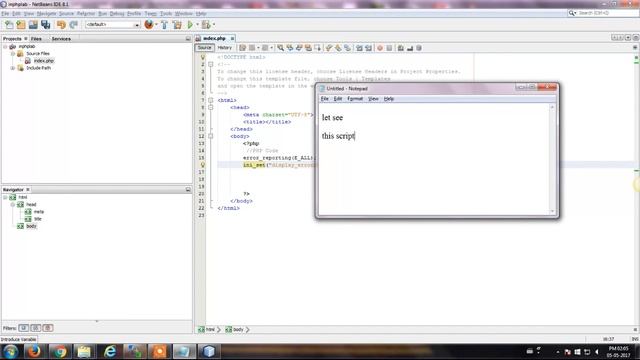Open the Refactor menu in NetBeans

pos(86,13)
